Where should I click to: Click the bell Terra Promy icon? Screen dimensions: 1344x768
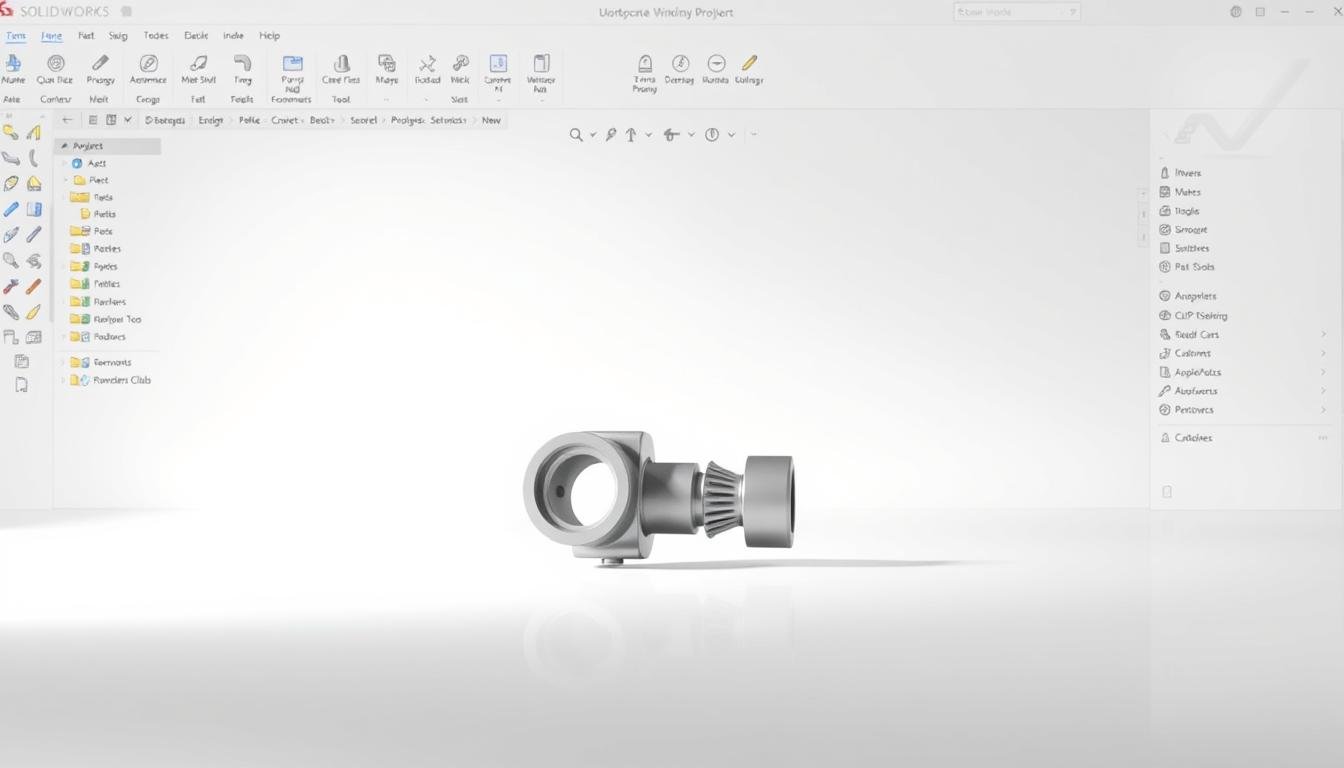point(645,63)
